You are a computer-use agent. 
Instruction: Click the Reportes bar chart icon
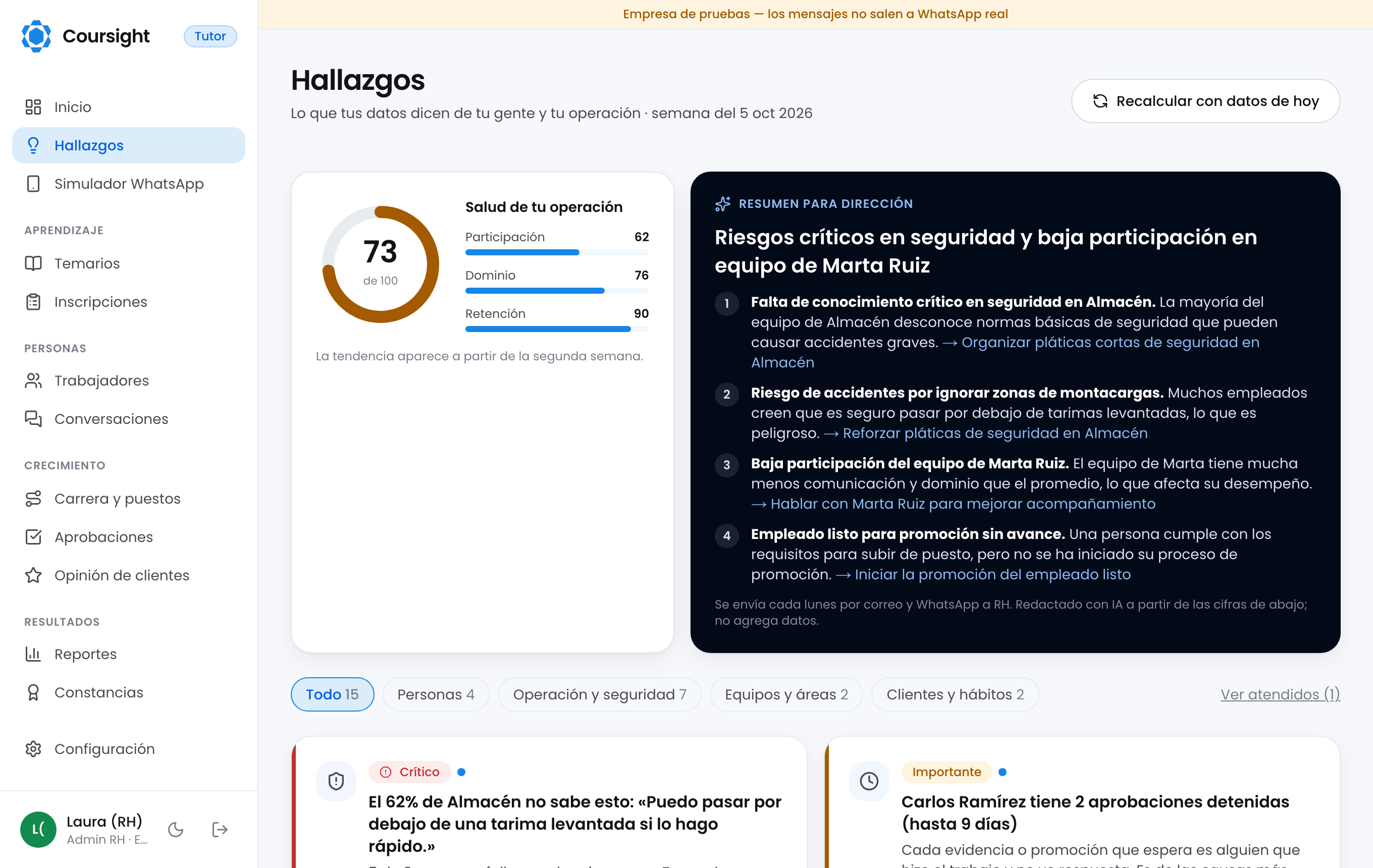tap(33, 654)
